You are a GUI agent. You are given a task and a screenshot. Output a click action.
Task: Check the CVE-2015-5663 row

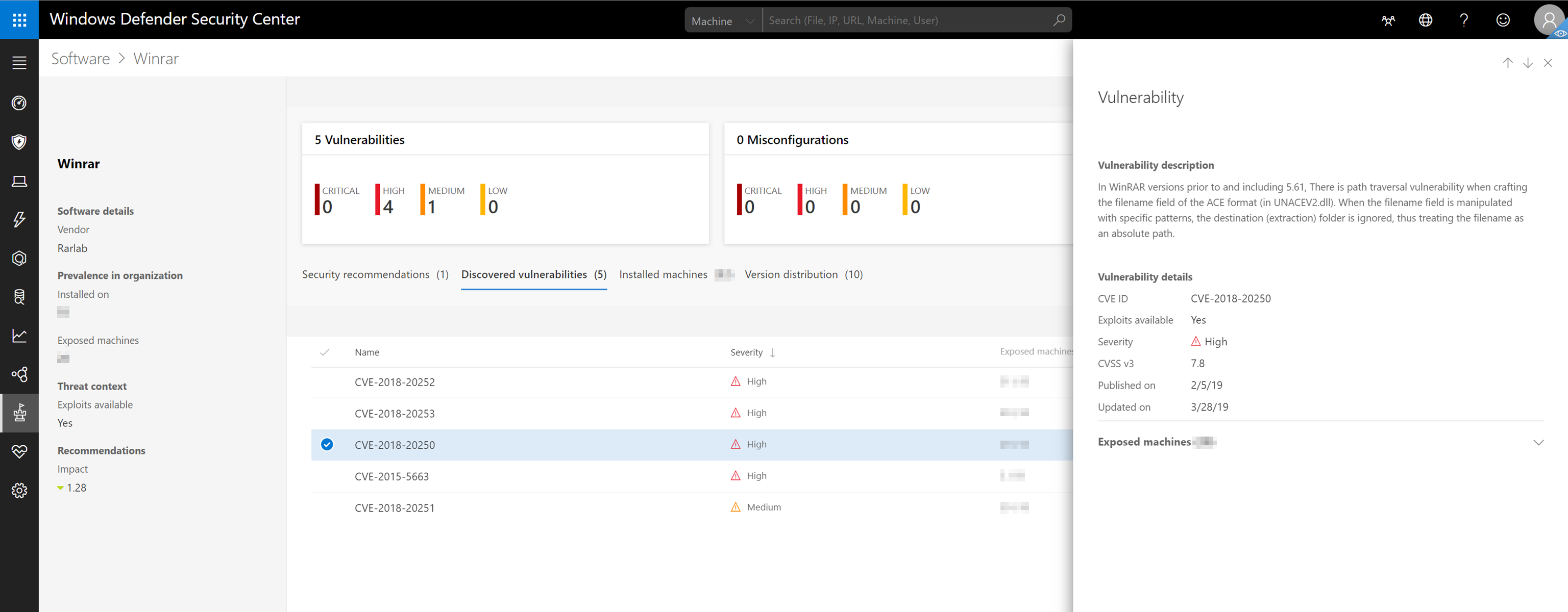(327, 476)
